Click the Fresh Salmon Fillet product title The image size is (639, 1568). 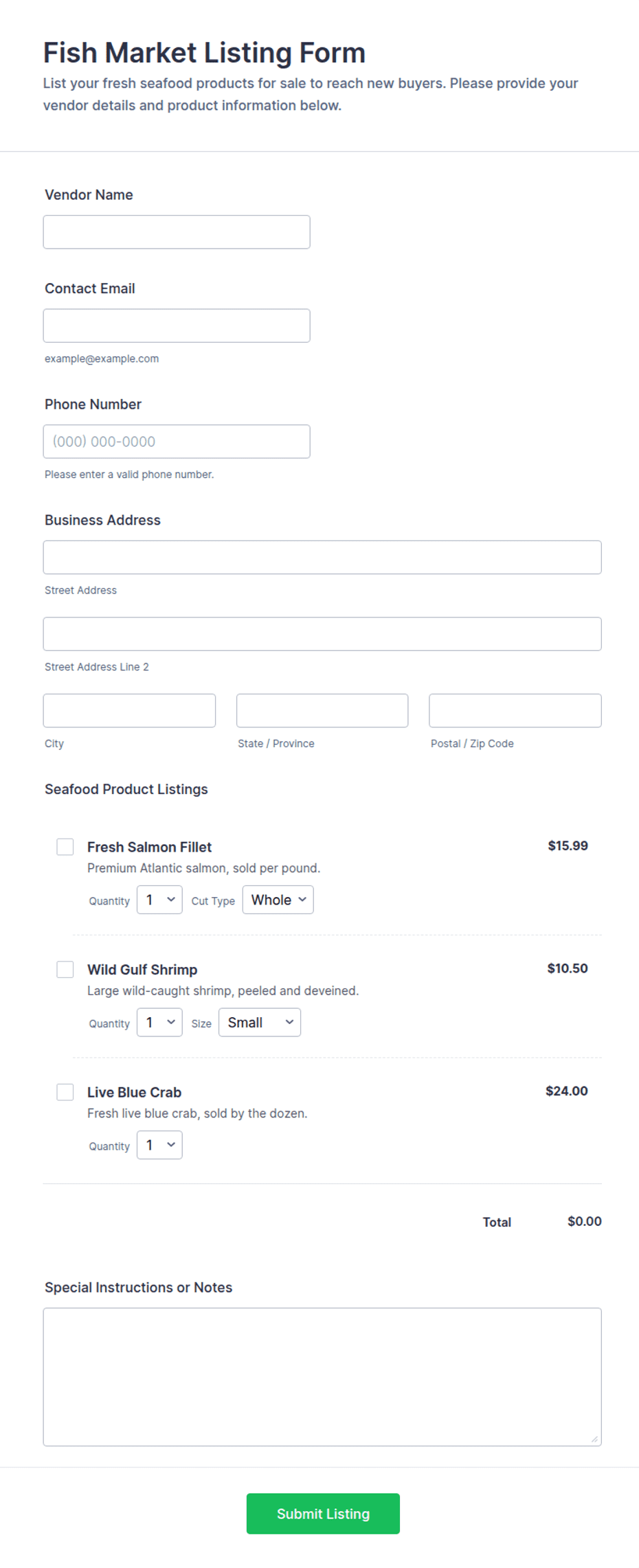[149, 847]
